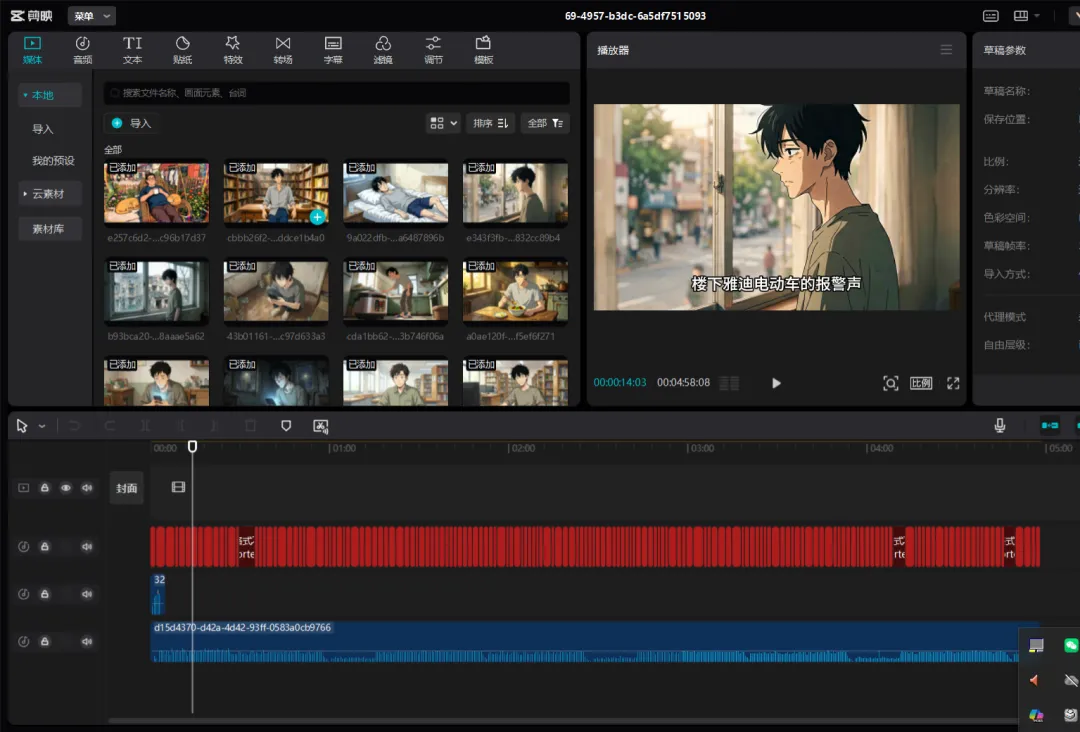Open the 文本 text tab

132,50
